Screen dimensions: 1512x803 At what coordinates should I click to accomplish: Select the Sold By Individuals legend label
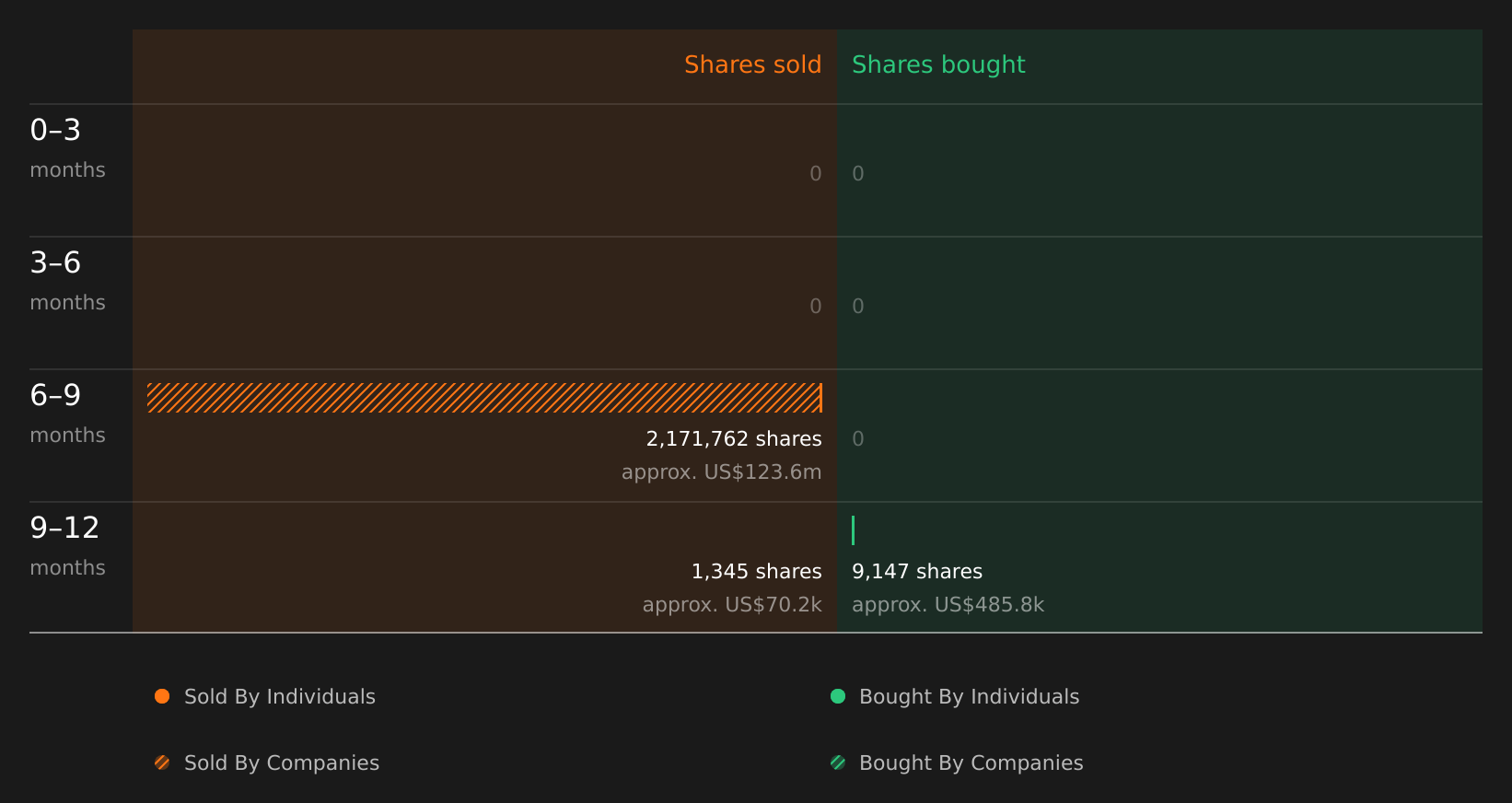click(280, 697)
